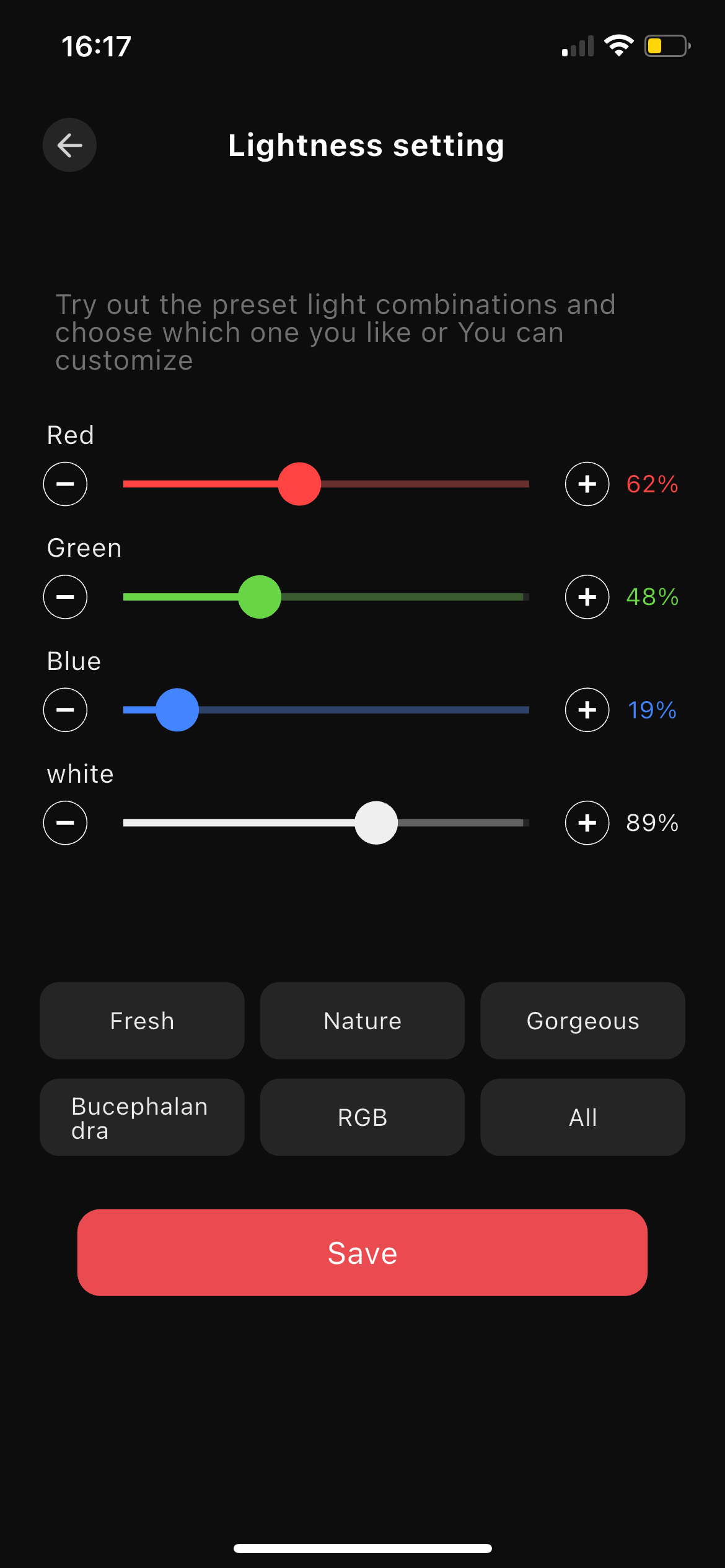Tap the back arrow icon
725x1568 pixels.
69,146
